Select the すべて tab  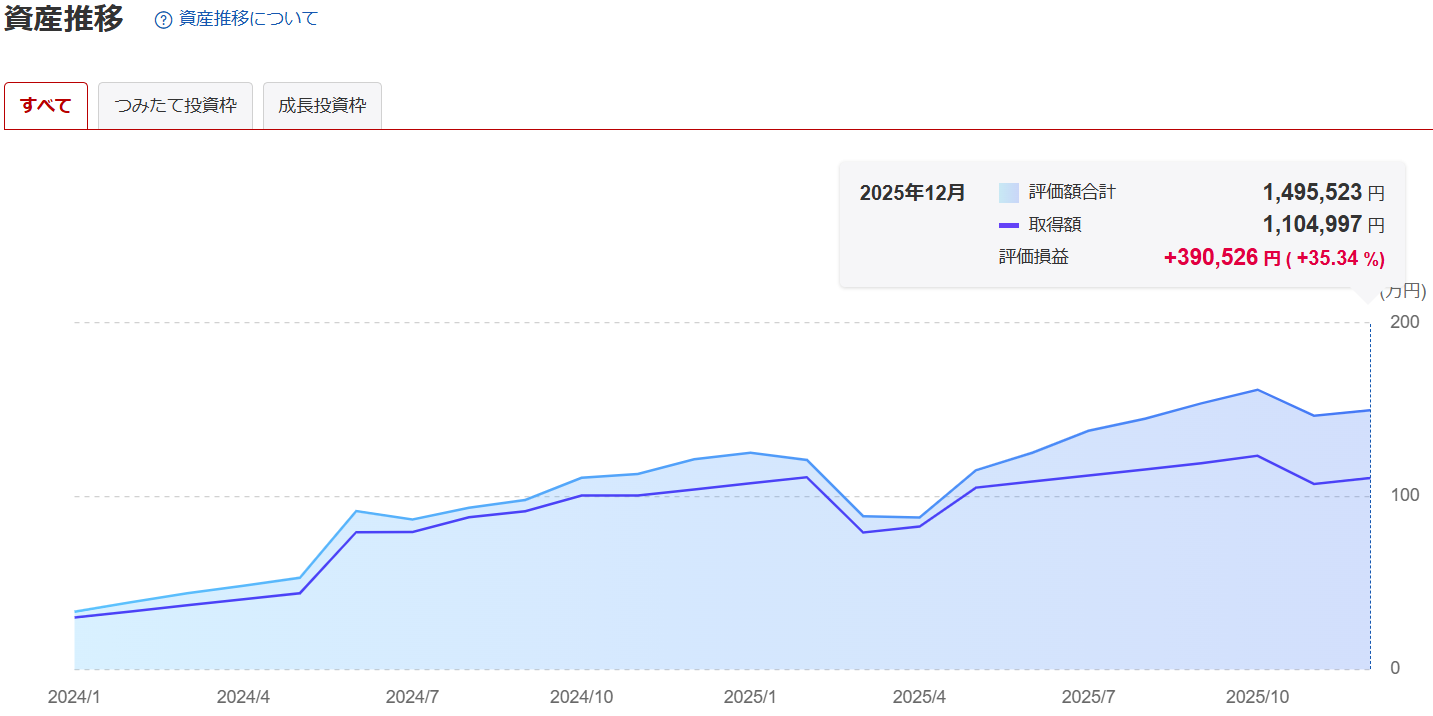(46, 106)
